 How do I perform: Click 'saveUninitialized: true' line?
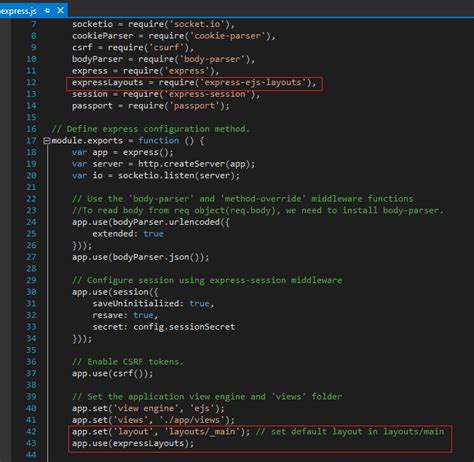pos(153,304)
